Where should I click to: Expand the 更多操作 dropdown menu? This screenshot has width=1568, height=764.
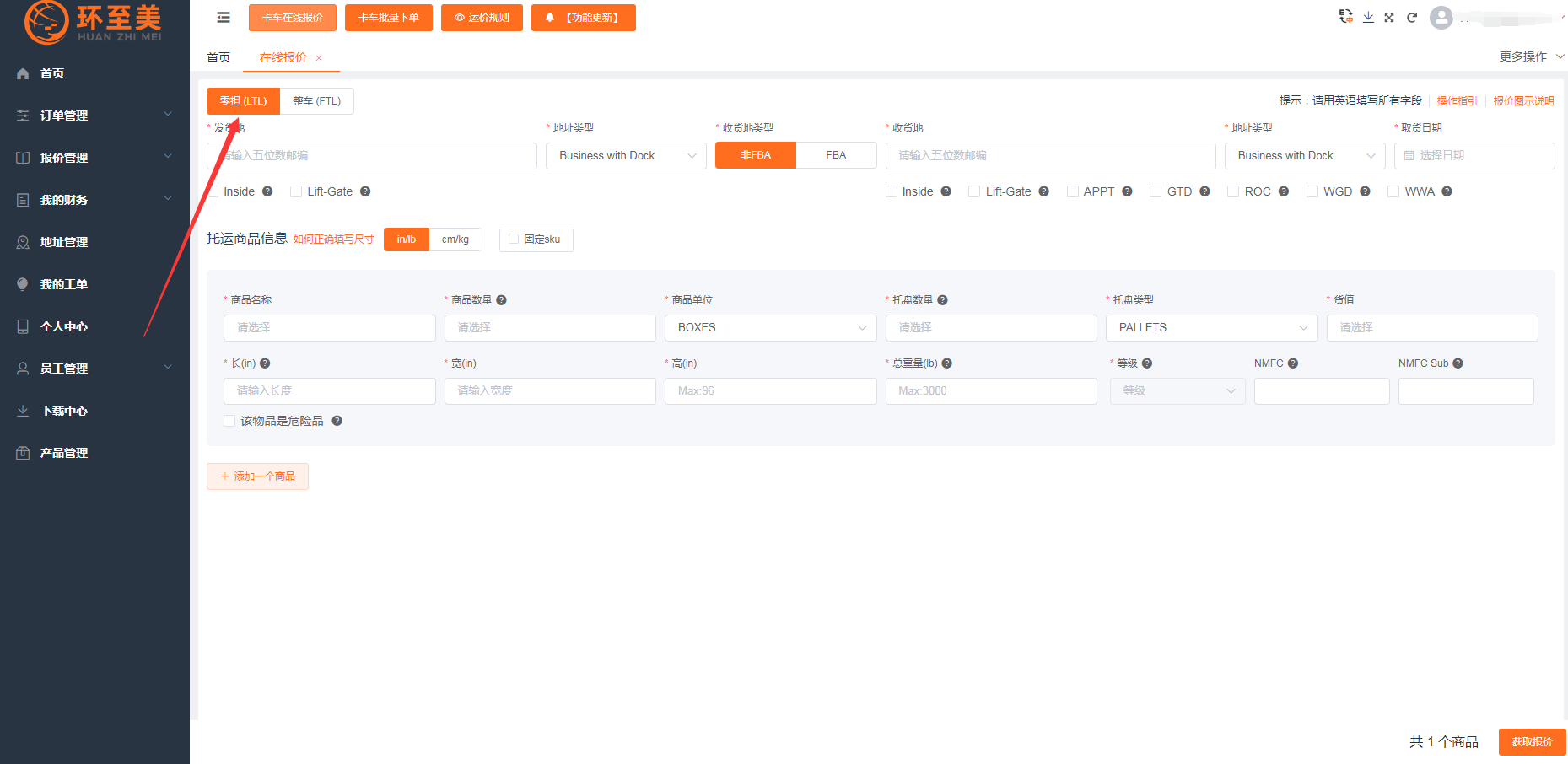tap(1531, 56)
